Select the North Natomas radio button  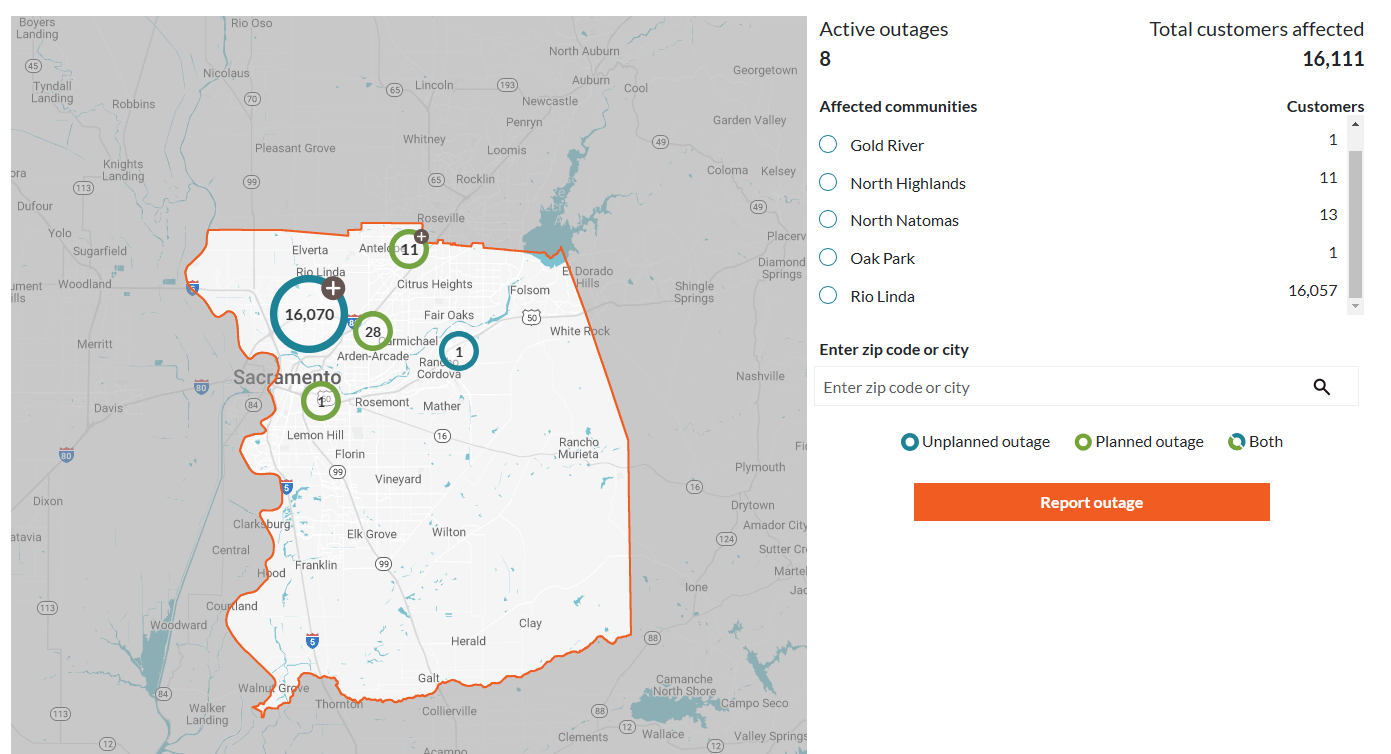pos(827,219)
